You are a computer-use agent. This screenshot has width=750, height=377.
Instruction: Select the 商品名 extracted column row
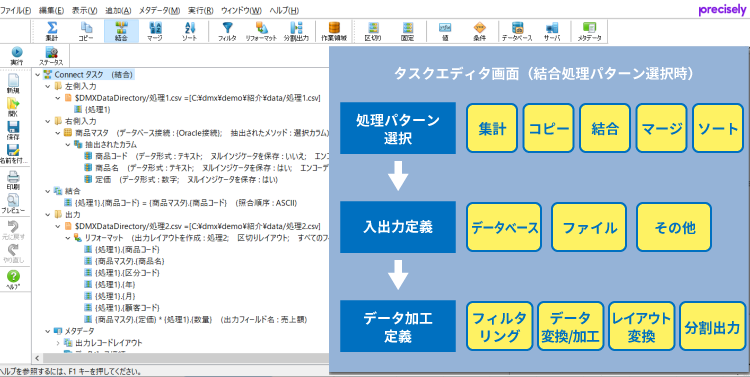(206, 168)
